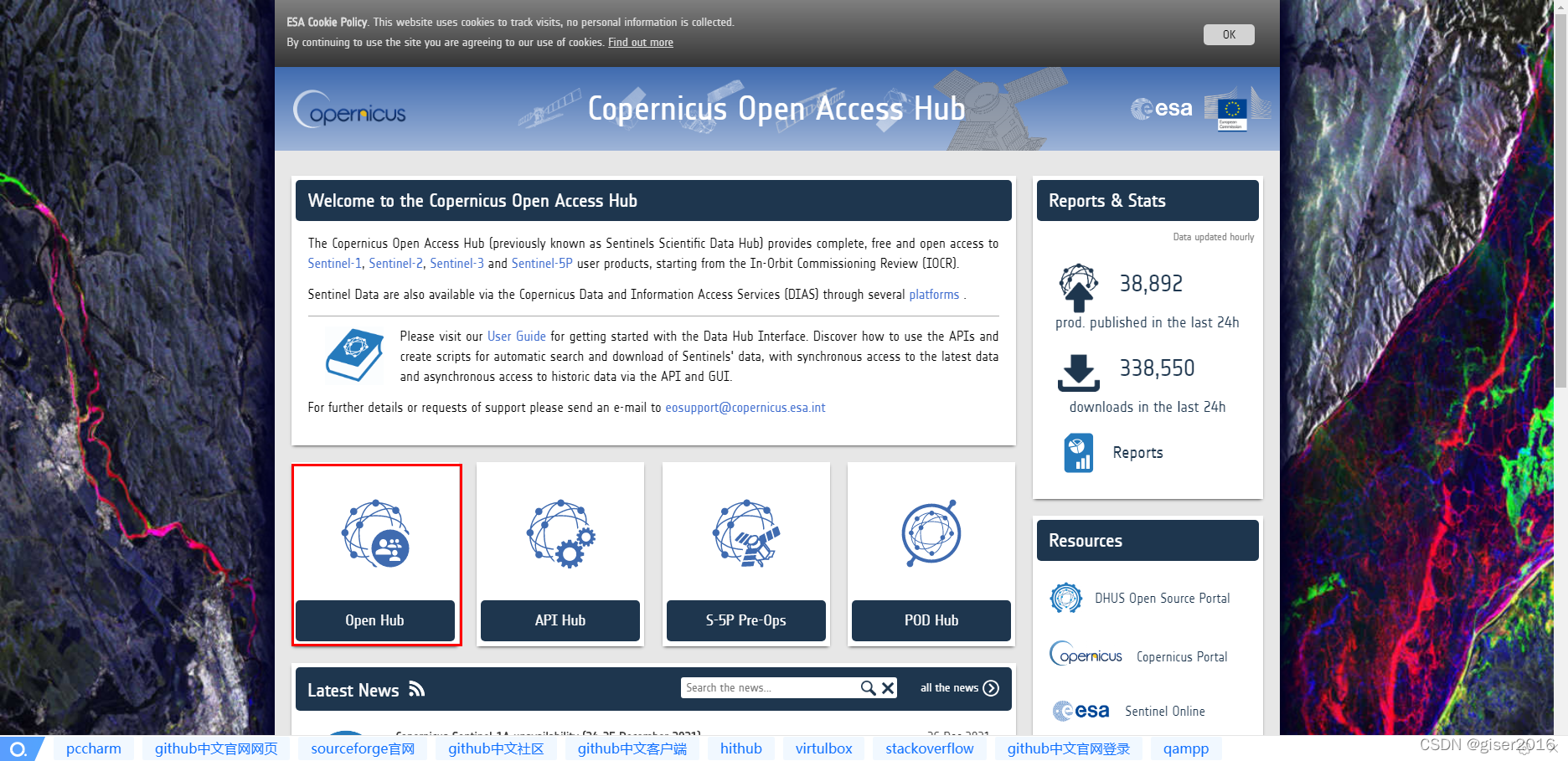Viewport: 1568px width, 761px height.
Task: Open the User Guide link
Action: point(517,337)
